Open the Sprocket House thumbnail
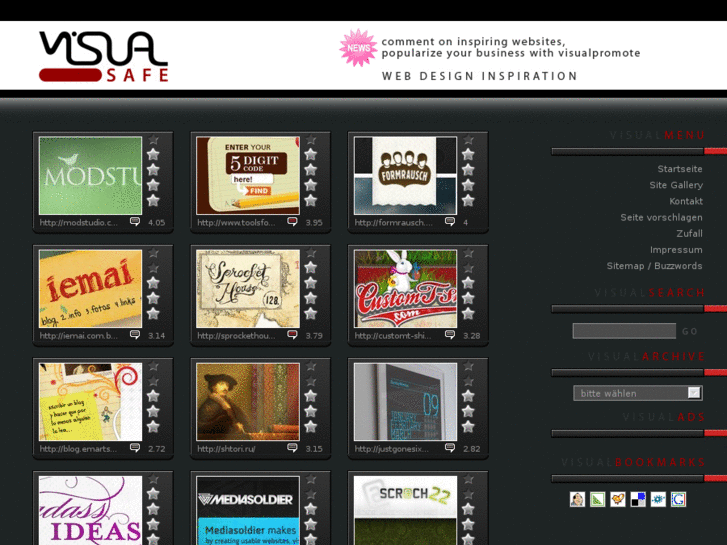The image size is (727, 545). tap(248, 289)
